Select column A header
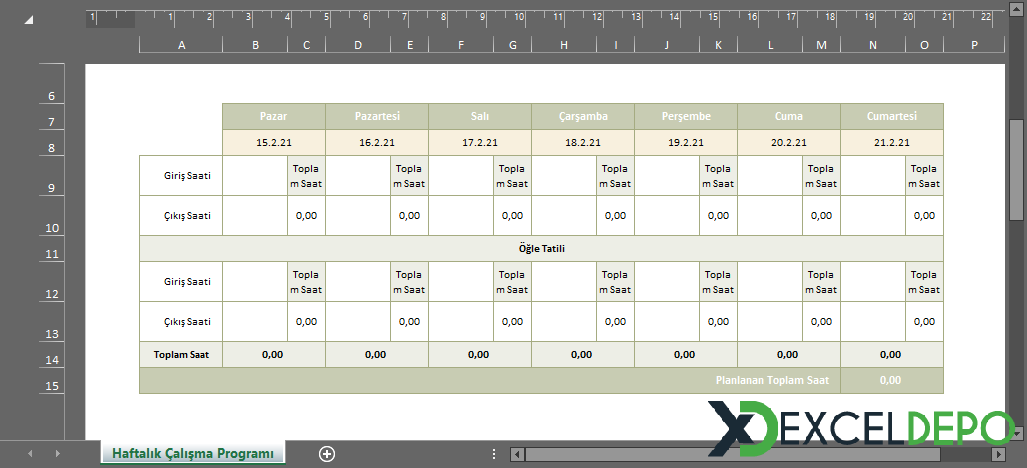1027x468 pixels. click(x=181, y=45)
